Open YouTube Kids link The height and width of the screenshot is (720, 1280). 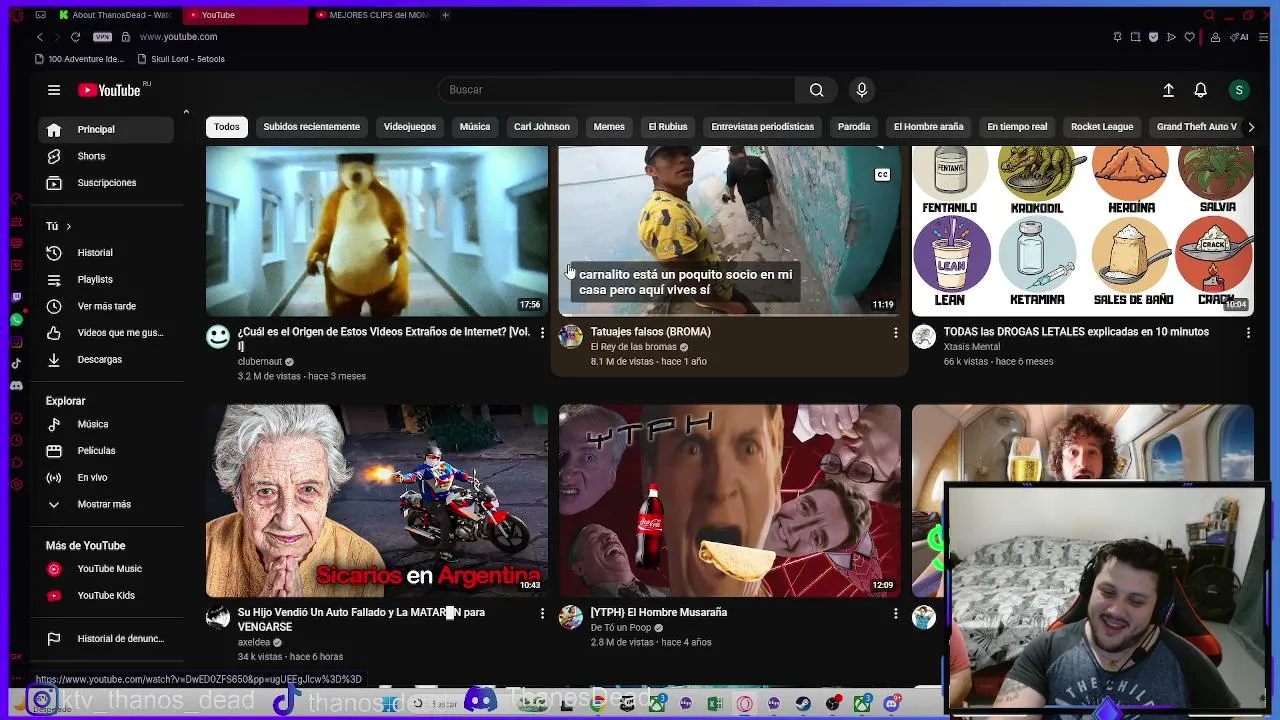[106, 596]
